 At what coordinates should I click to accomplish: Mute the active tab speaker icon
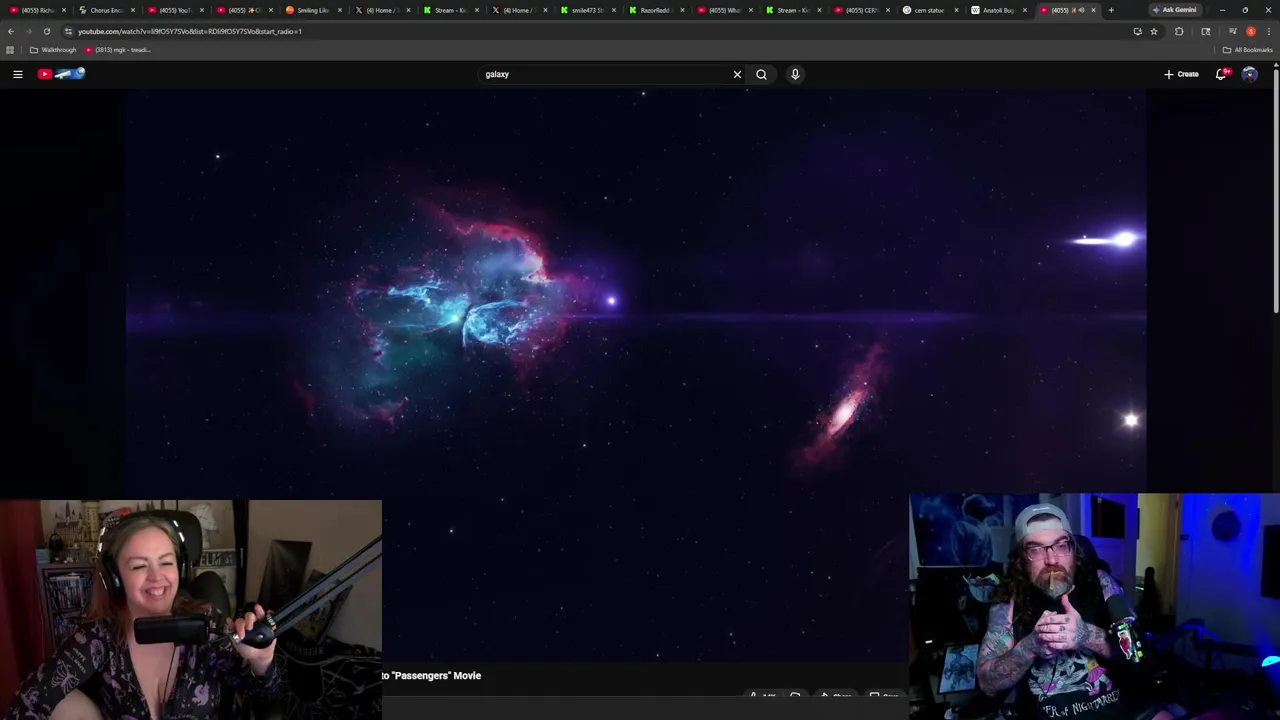(x=1081, y=10)
